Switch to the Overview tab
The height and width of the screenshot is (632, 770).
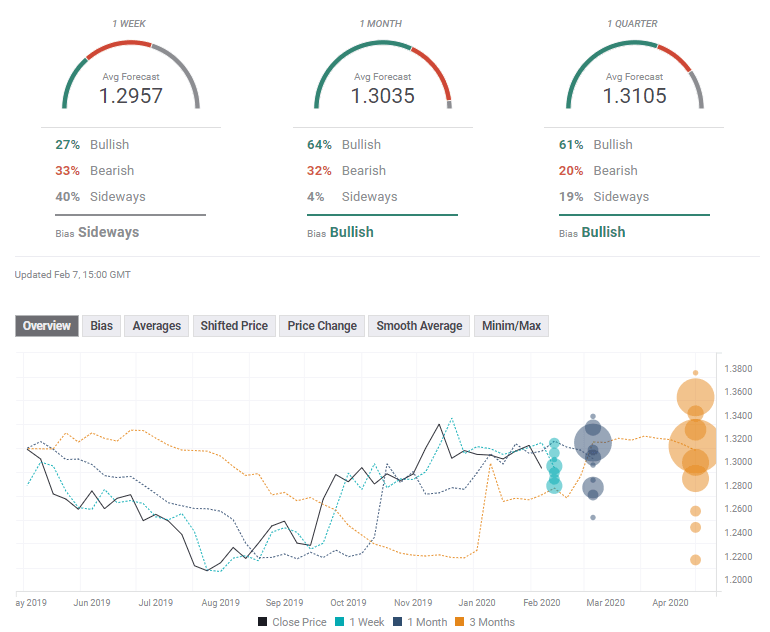[47, 326]
